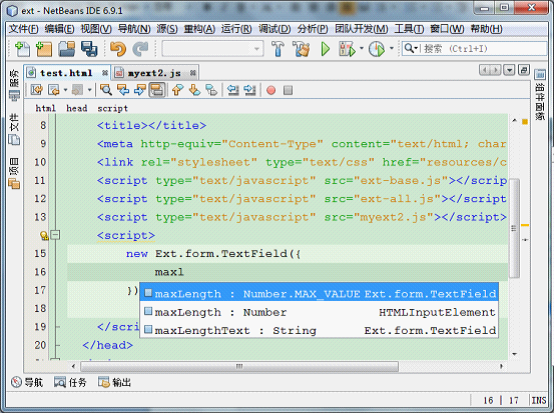Click the Shift Line Left icon

click(233, 90)
